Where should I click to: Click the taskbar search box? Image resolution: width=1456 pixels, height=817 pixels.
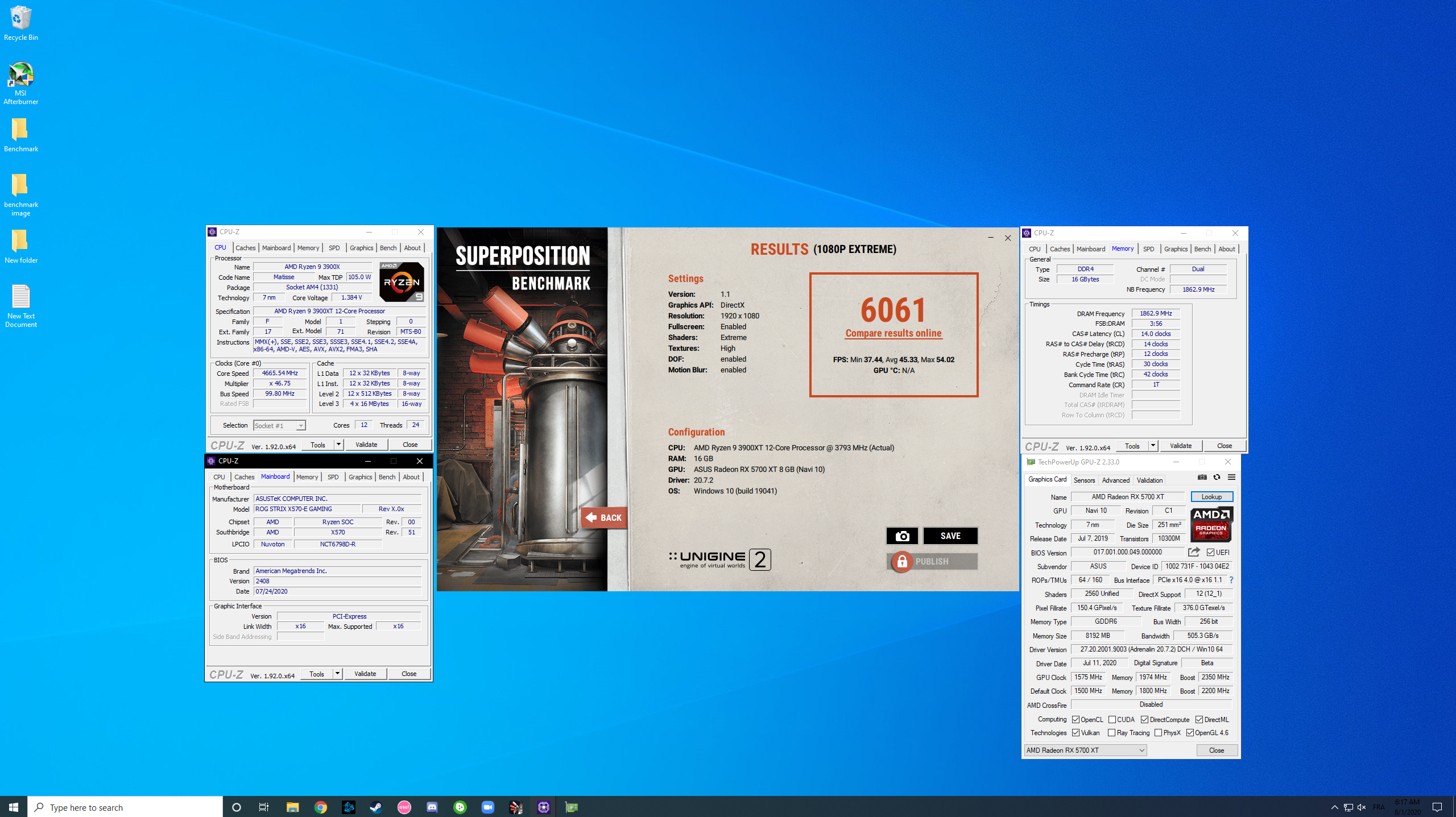point(125,807)
